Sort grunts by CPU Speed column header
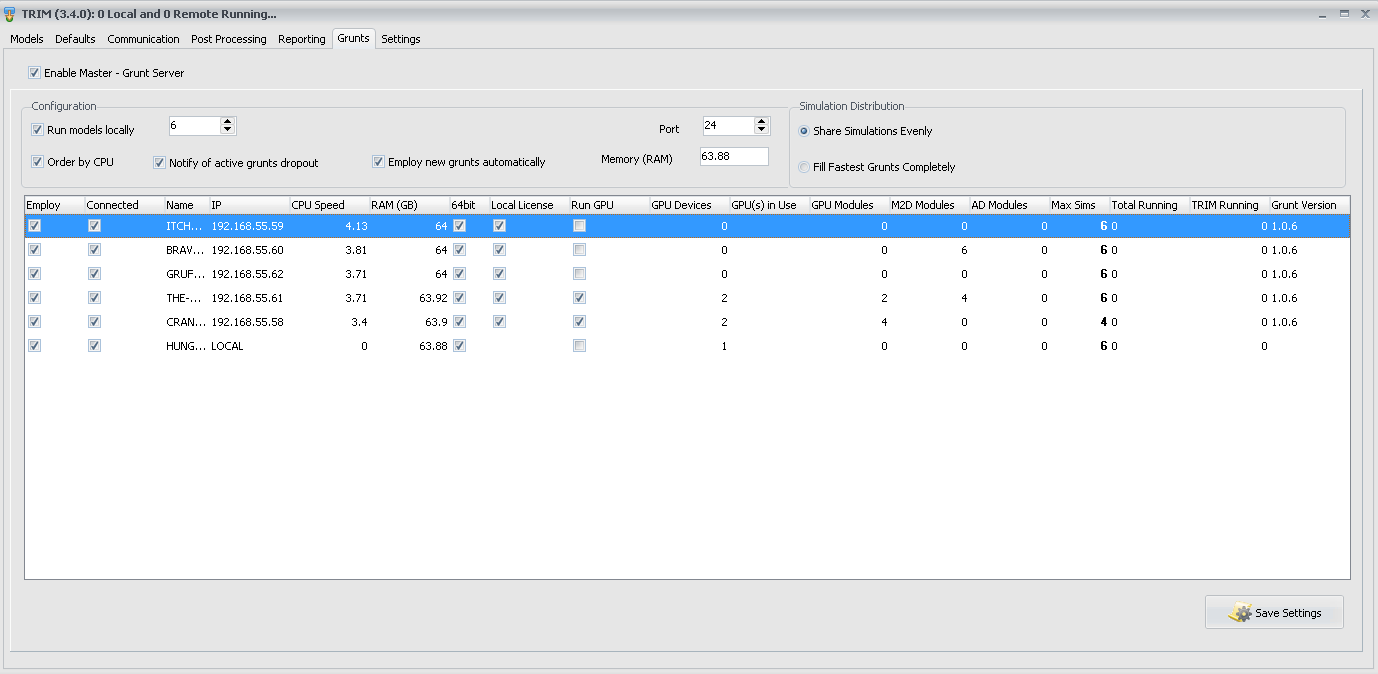The height and width of the screenshot is (674, 1378). click(318, 205)
